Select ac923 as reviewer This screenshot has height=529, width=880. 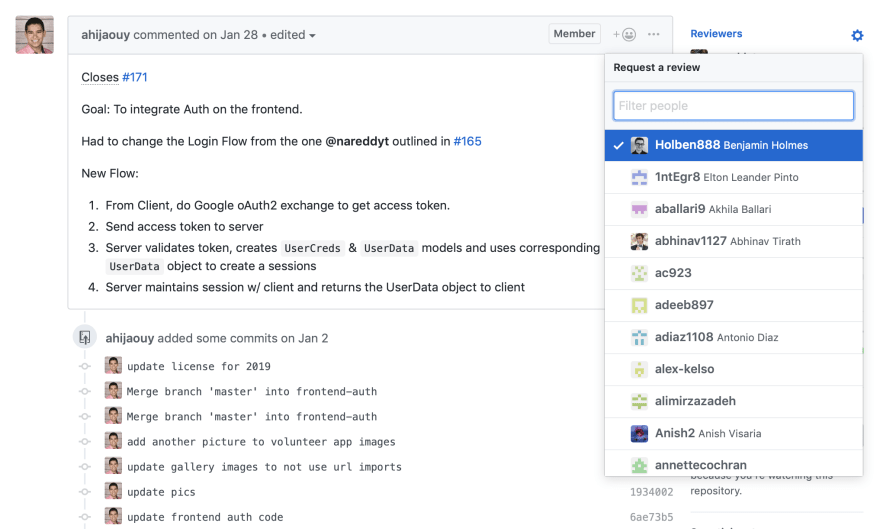coord(734,273)
